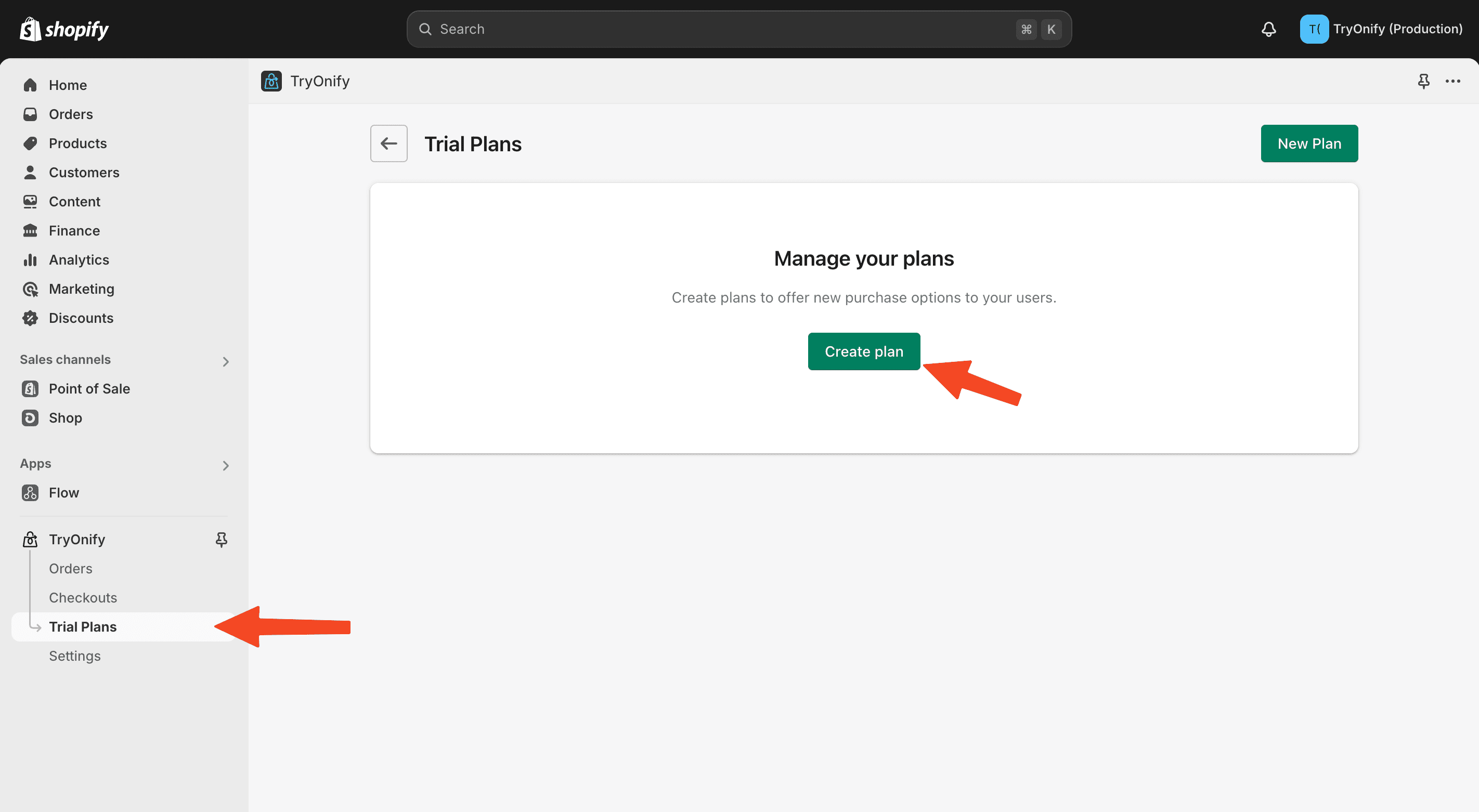This screenshot has width=1479, height=812.
Task: Click the Discounts badge icon
Action: [x=30, y=318]
